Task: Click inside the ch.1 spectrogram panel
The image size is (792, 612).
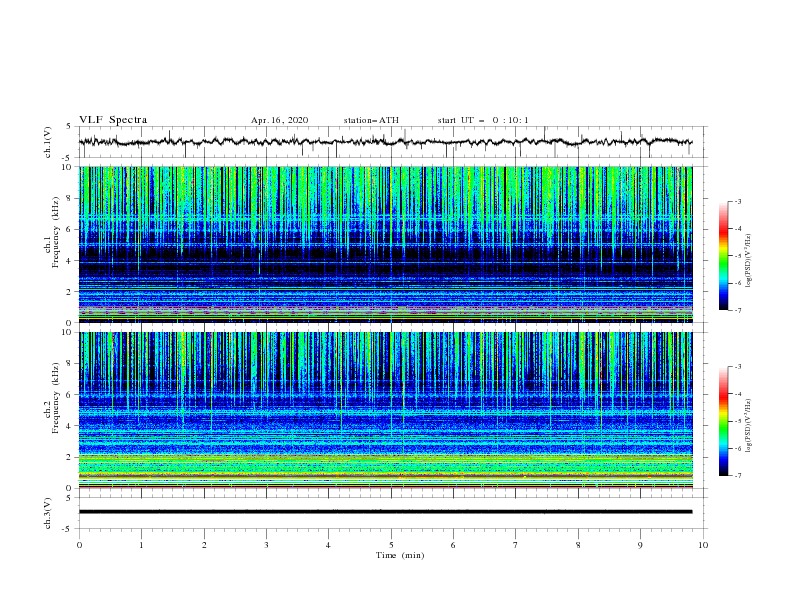Action: pos(385,244)
